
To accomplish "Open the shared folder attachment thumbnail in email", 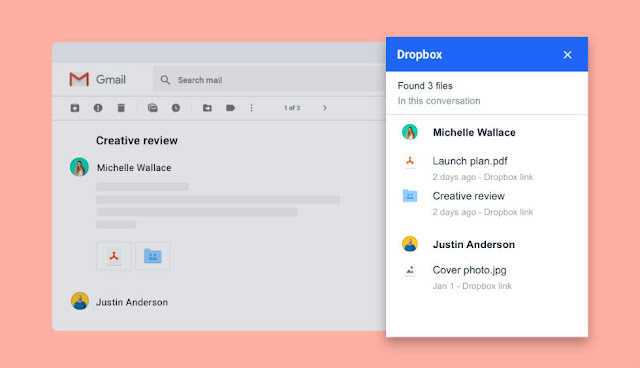I will (x=153, y=256).
